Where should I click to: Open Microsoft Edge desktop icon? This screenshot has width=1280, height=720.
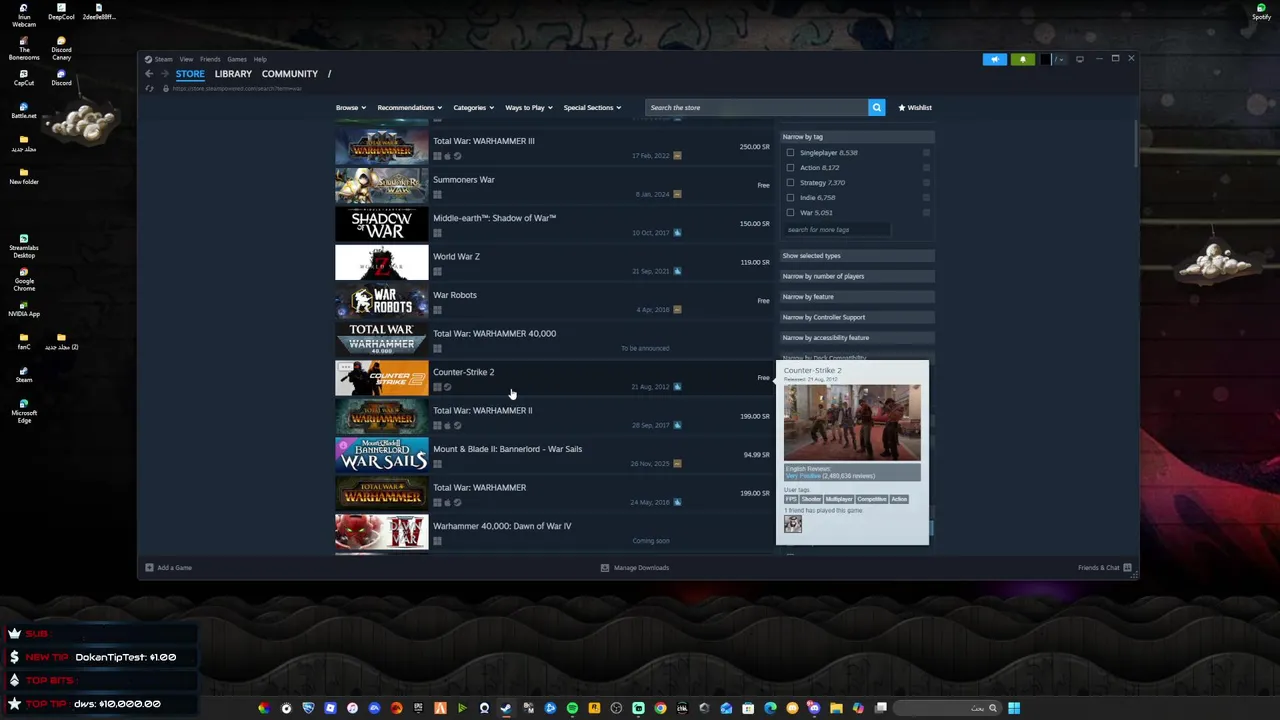23,410
